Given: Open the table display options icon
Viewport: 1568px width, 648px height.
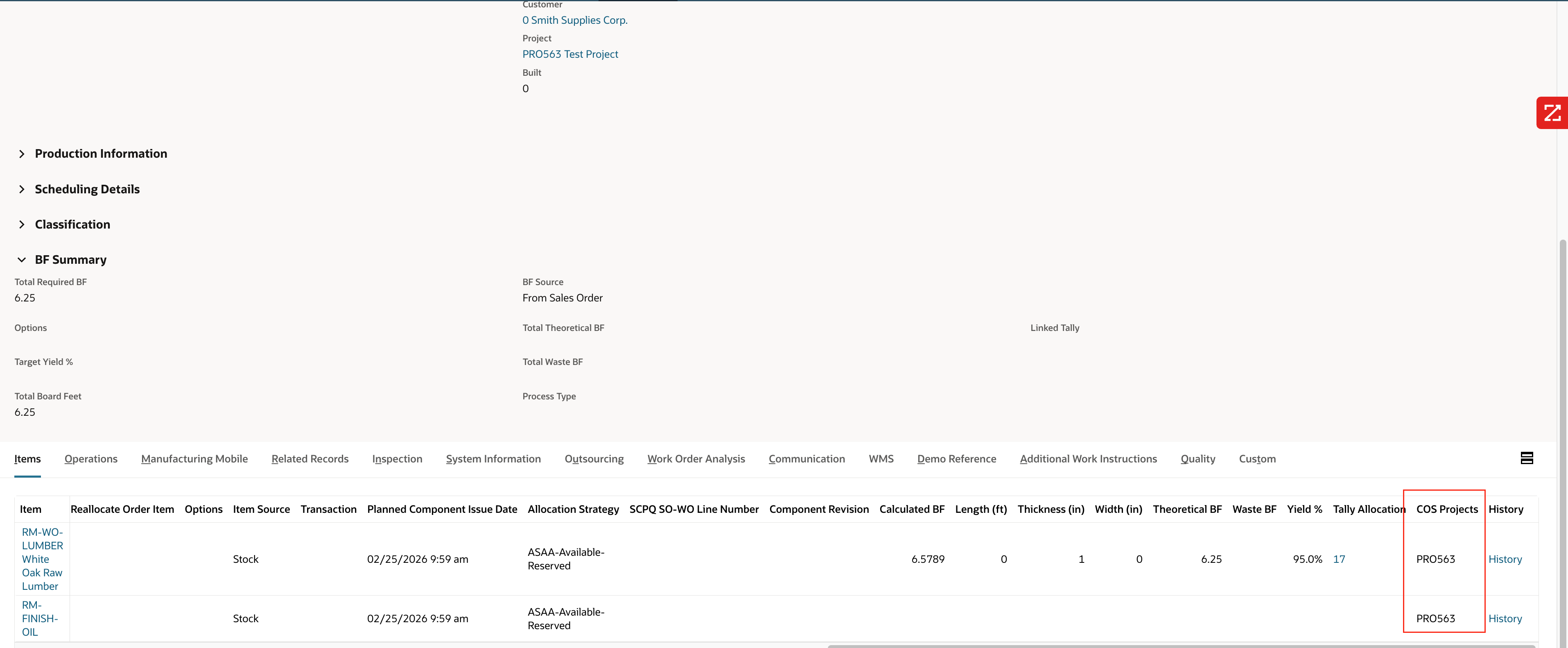Looking at the screenshot, I should [x=1527, y=458].
